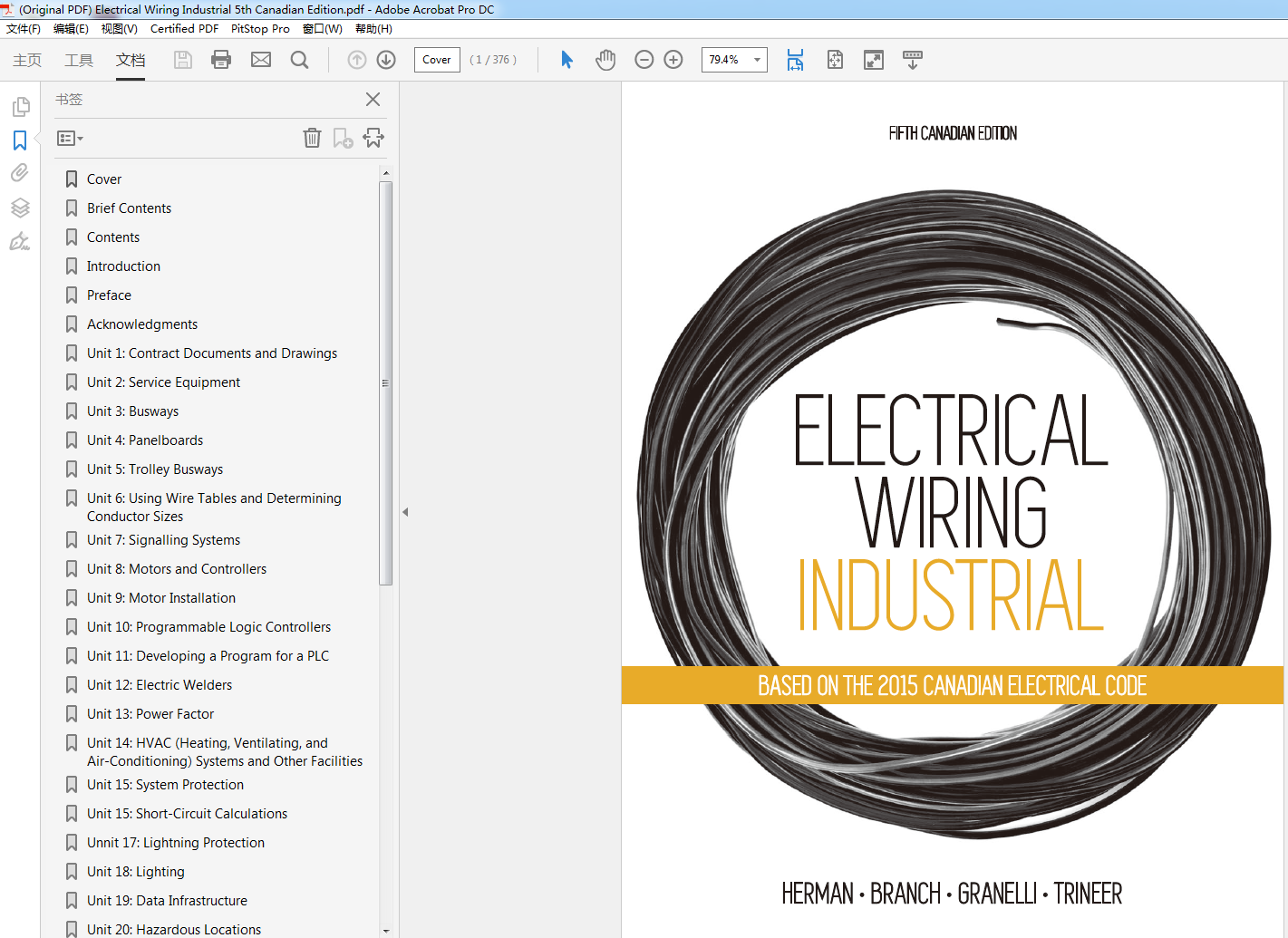Click the Full screen mode icon
Screen dimensions: 1288x938
pyautogui.click(x=874, y=60)
